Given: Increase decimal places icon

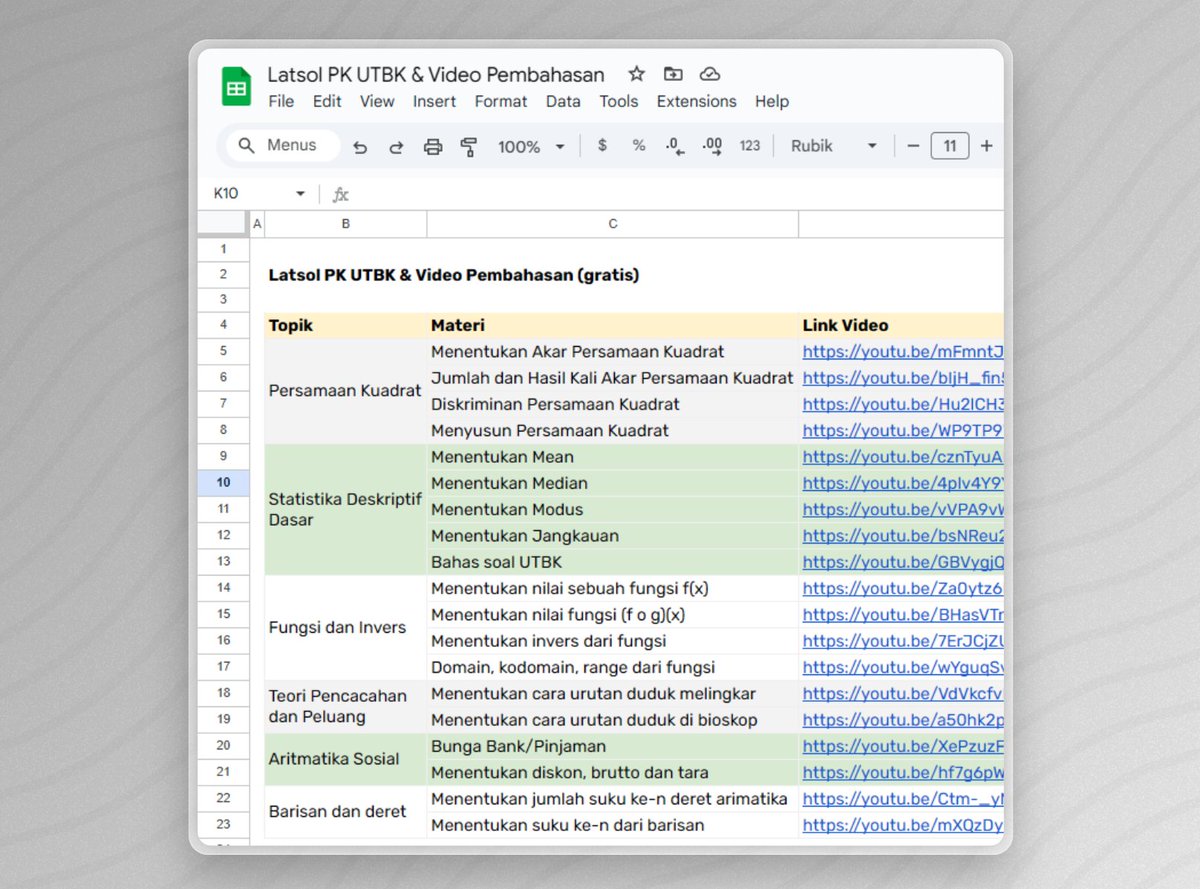Looking at the screenshot, I should 712,146.
